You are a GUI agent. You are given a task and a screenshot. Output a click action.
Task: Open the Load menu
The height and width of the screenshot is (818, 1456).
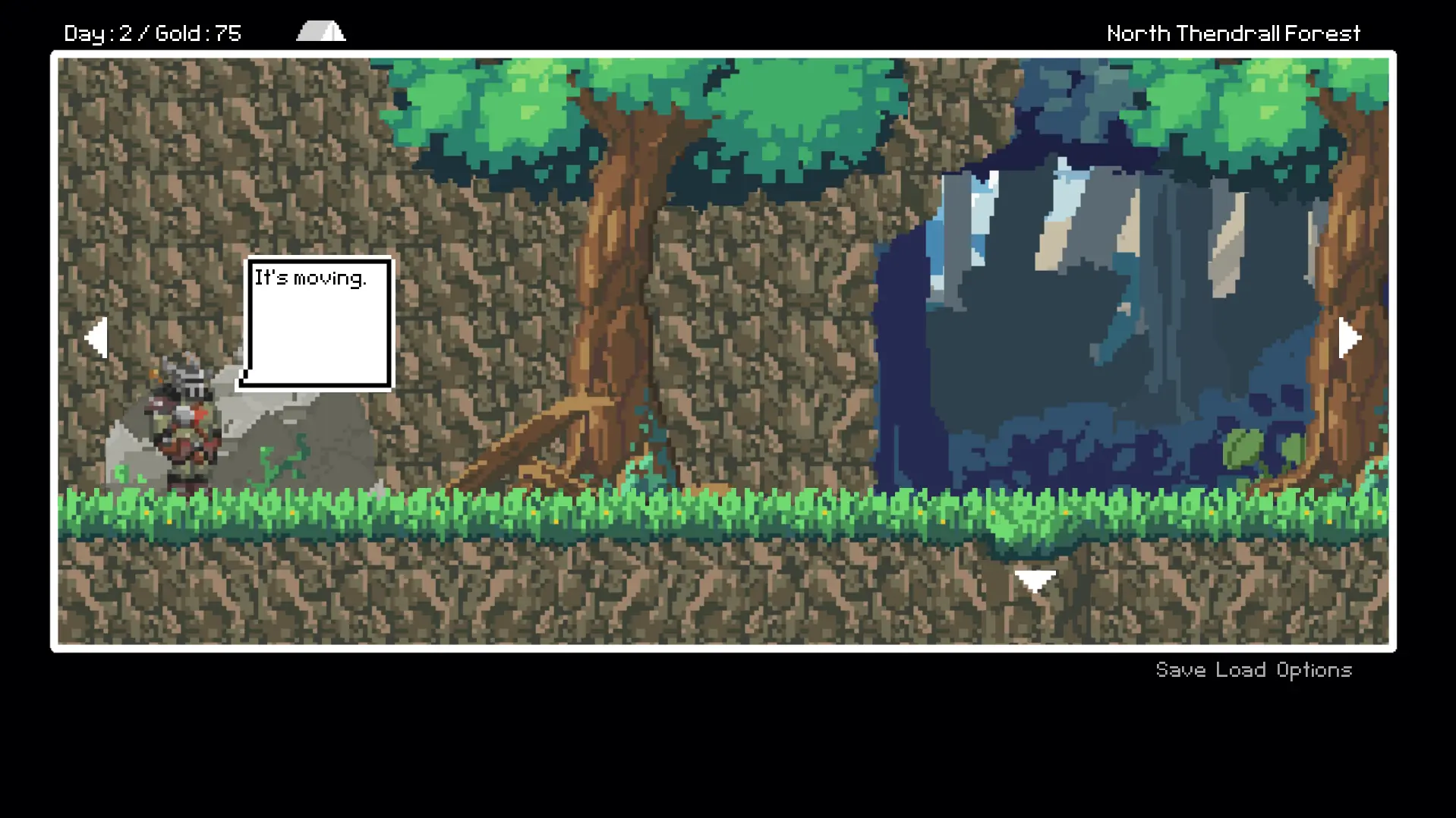coord(1240,670)
